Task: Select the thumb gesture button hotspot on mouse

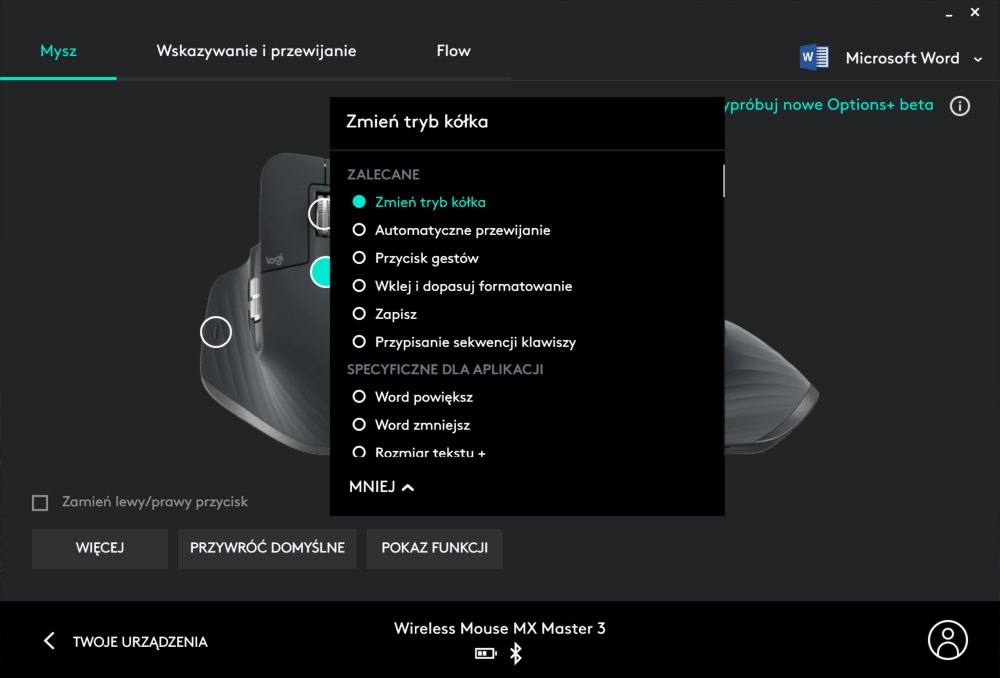Action: 216,331
